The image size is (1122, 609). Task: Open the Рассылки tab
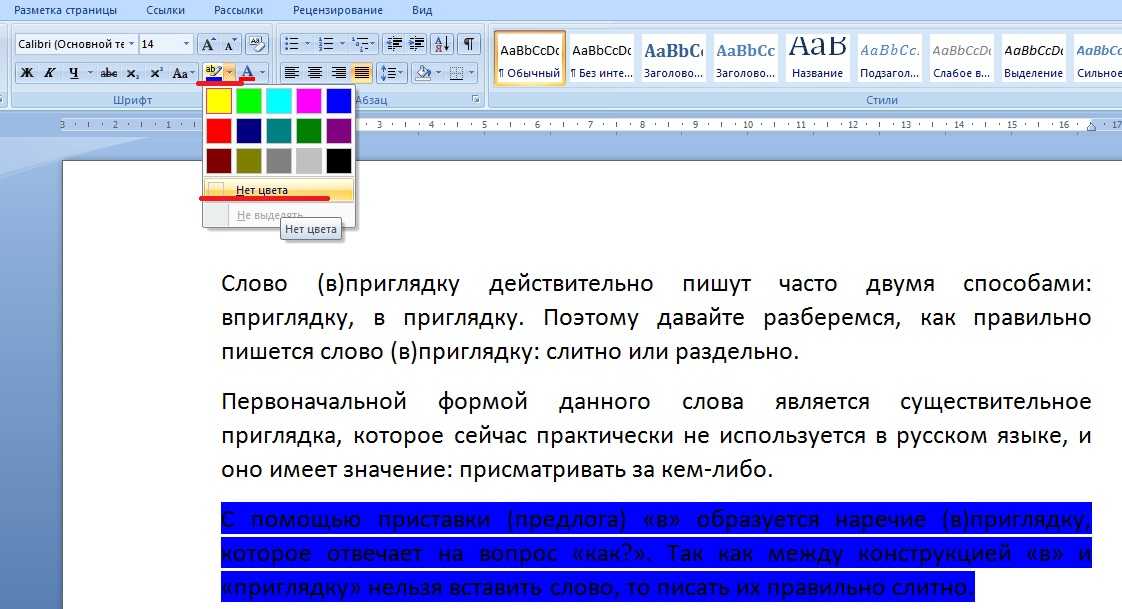pyautogui.click(x=238, y=11)
